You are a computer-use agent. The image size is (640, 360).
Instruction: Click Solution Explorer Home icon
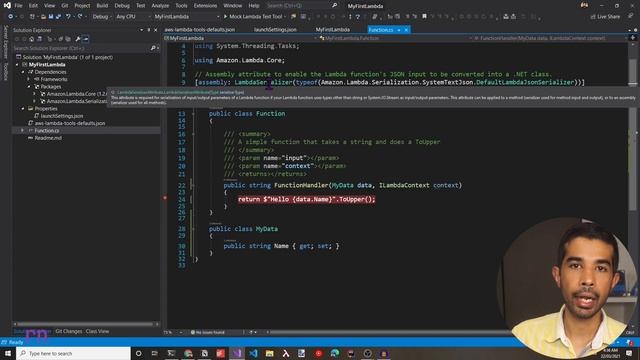[x=31, y=39]
